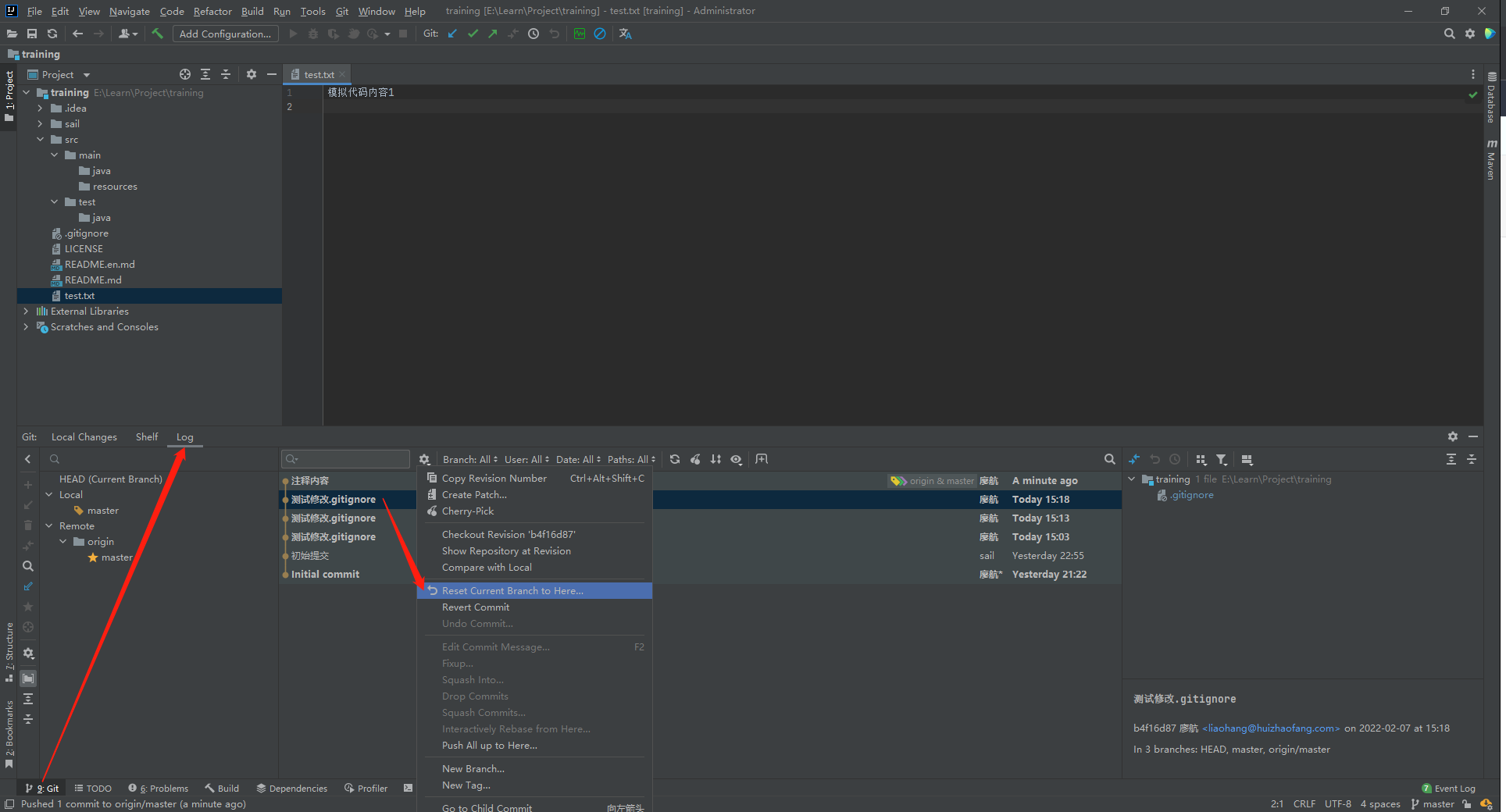Click the Git log search field
Viewport: 1506px width, 812px height.
[346, 459]
